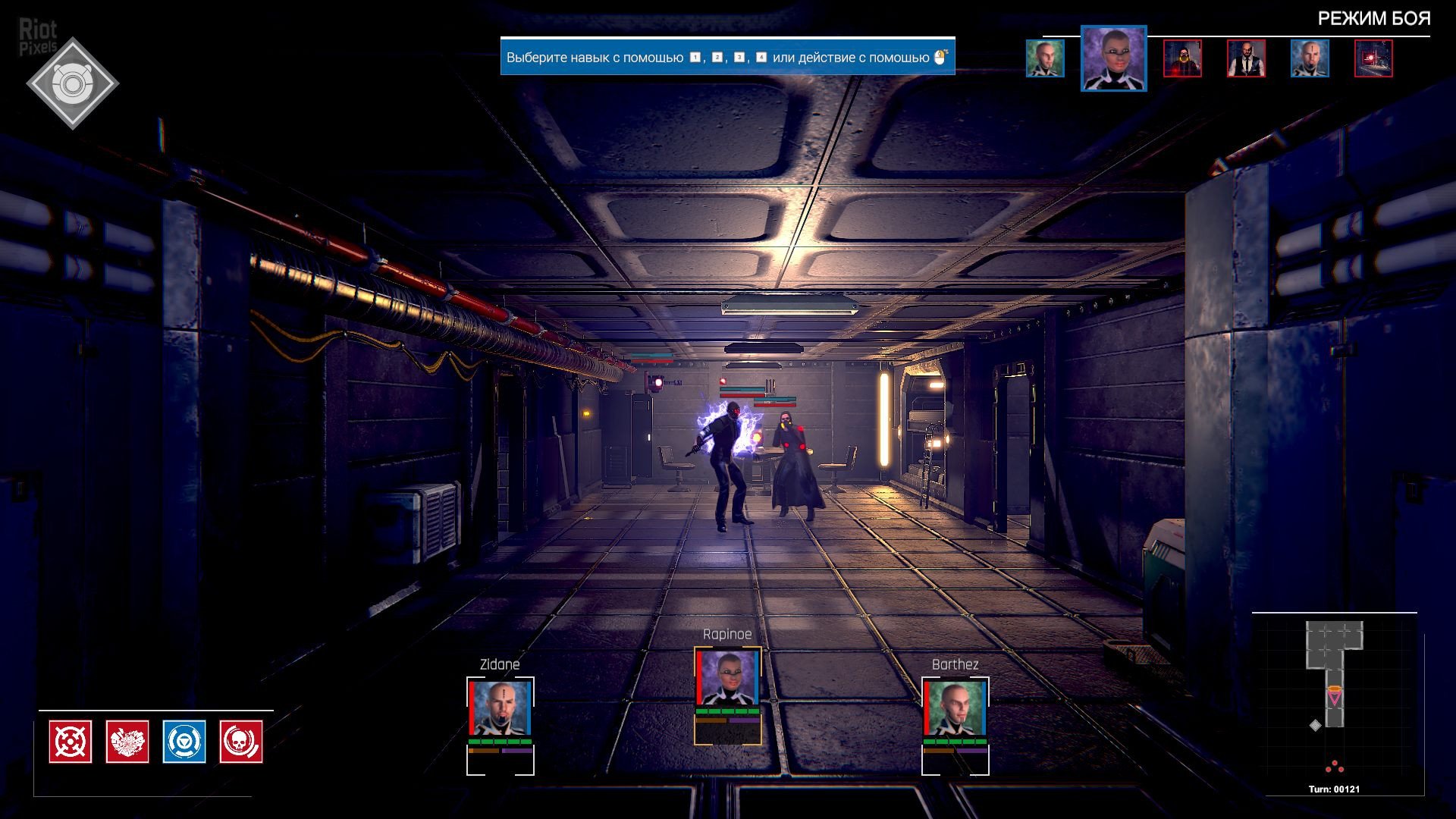Open the diamond emblem menu icon
Image resolution: width=1456 pixels, height=819 pixels.
(72, 83)
